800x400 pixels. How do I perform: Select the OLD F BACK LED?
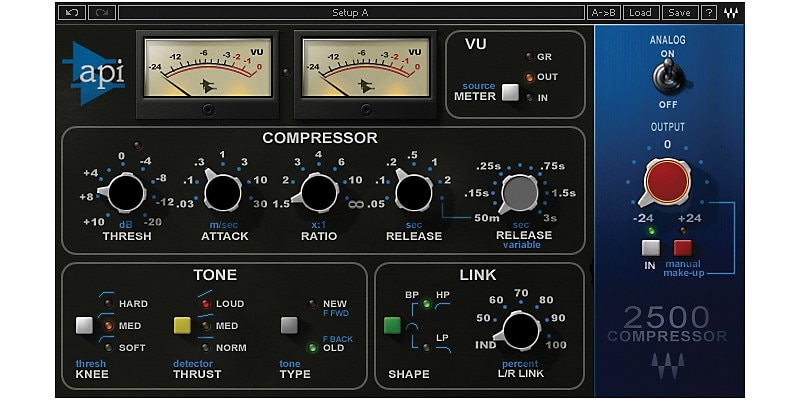coord(313,347)
